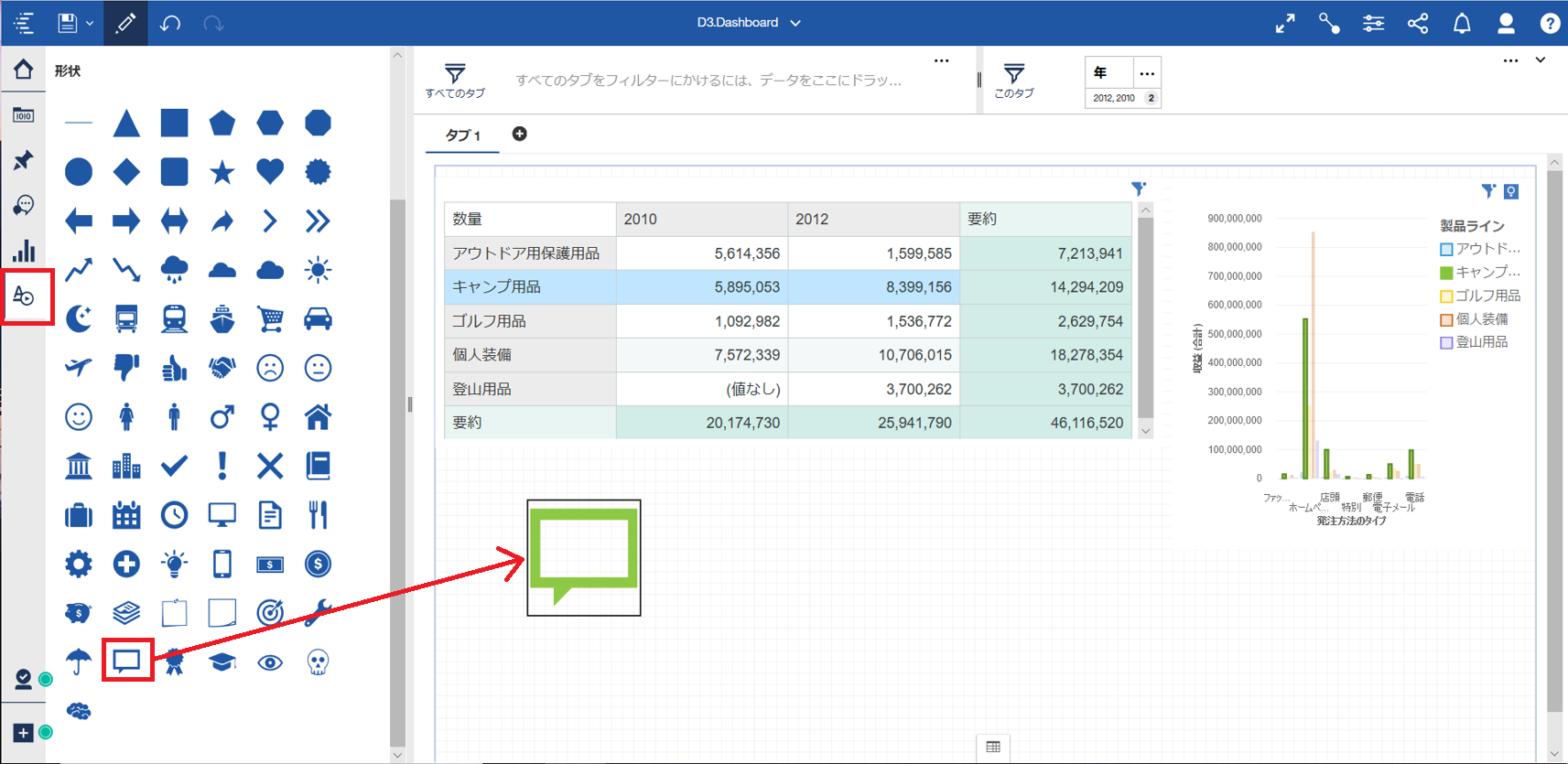Select the star shape
Screen dimensions: 1568x764
tap(222, 171)
